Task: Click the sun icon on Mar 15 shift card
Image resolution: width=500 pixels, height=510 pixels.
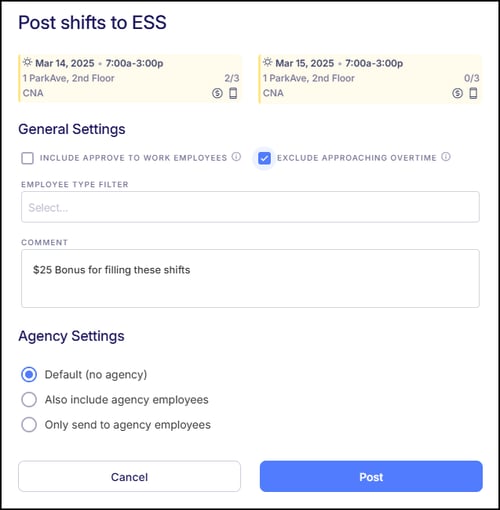Action: [x=267, y=62]
